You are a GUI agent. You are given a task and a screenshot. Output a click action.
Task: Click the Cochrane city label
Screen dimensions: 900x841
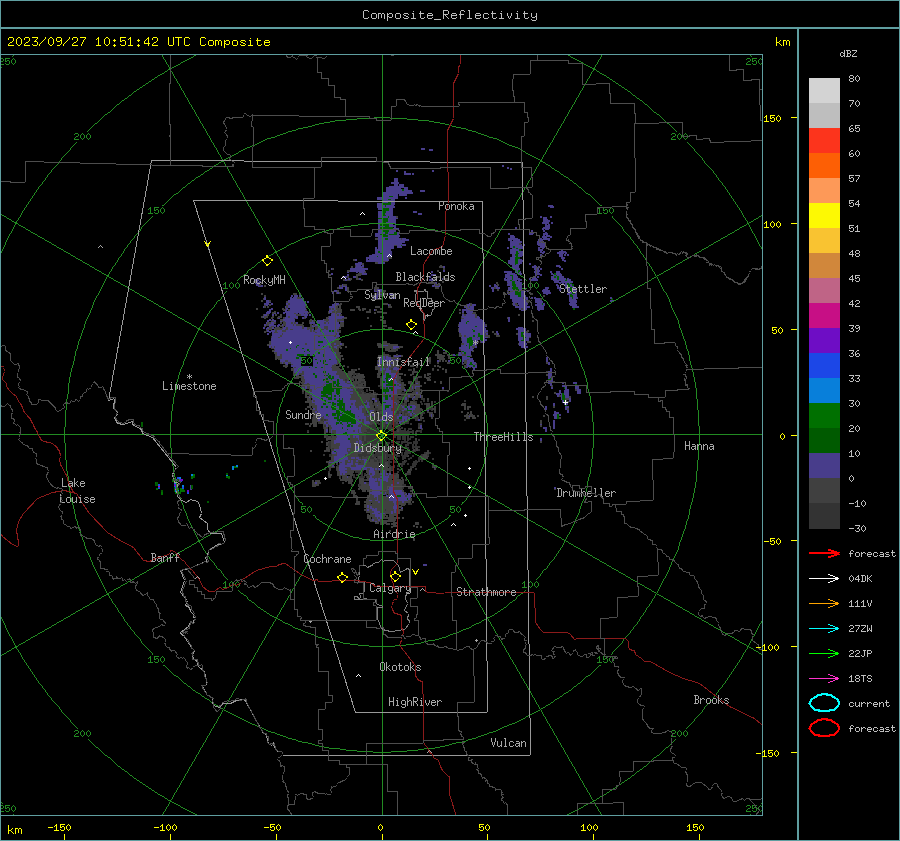327,559
